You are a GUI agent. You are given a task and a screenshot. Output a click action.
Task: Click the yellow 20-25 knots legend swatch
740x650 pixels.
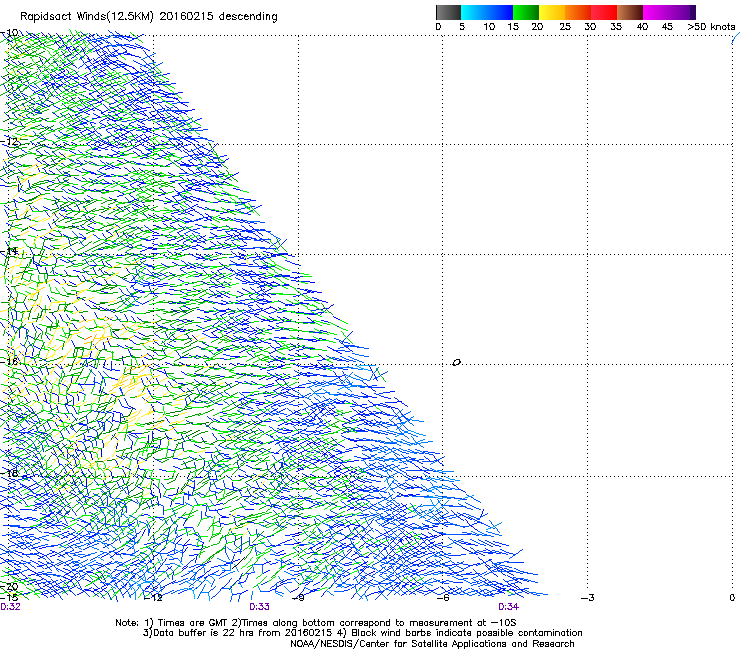click(552, 12)
